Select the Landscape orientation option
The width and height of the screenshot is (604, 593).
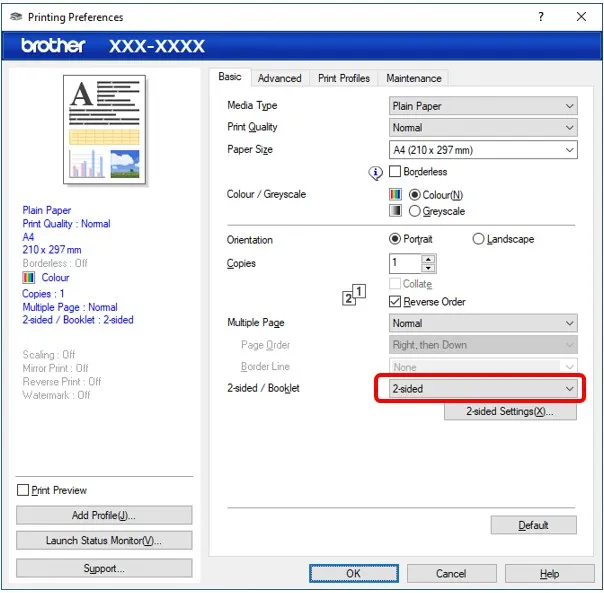tap(478, 240)
